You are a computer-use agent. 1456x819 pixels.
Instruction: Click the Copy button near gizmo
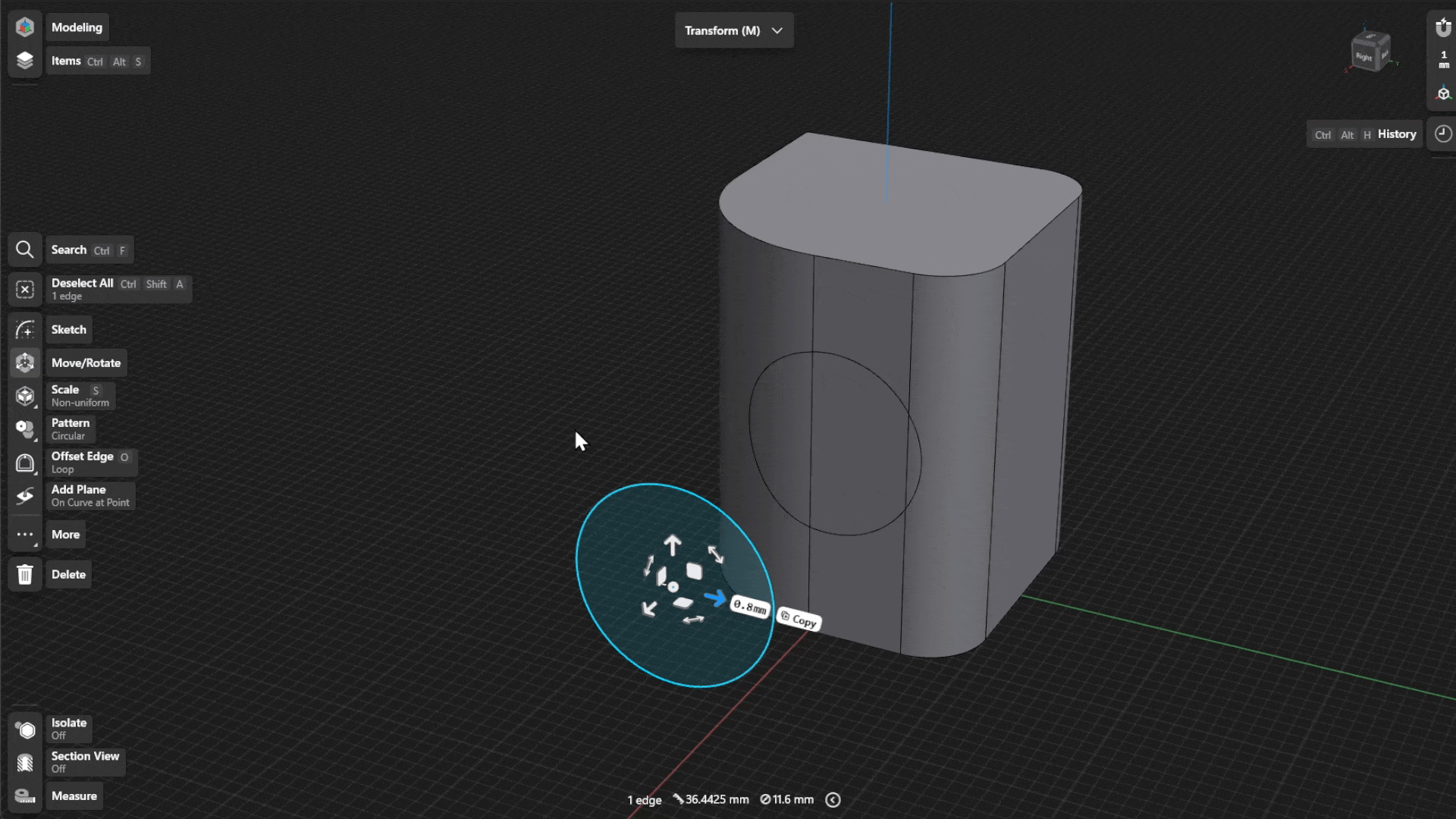[799, 620]
